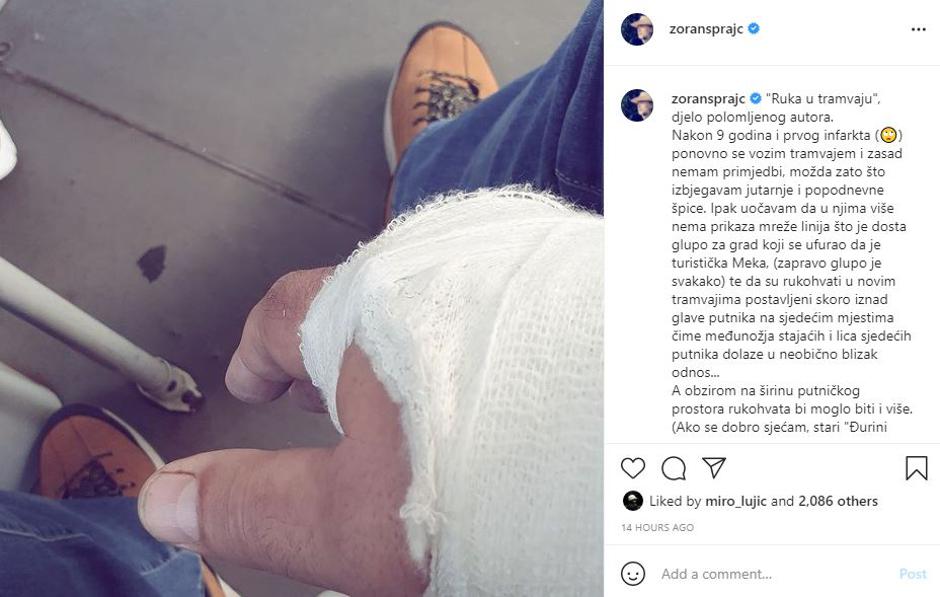Click the small liker avatar thumbnail
Screen dimensions: 940x597
[x=632, y=500]
